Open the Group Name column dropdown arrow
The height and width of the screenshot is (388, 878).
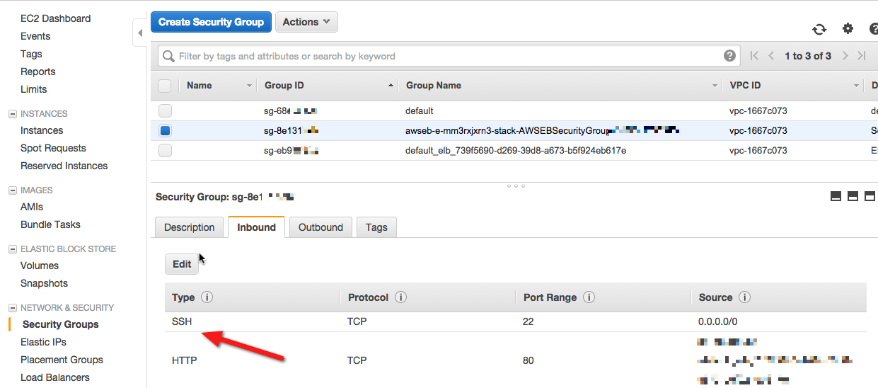714,86
